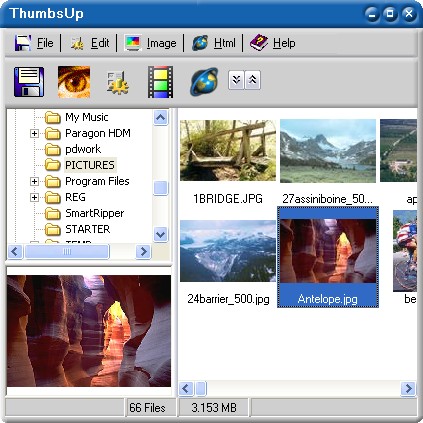The height and width of the screenshot is (423, 423).
Task: Select the 27assiniboine_50... mountain thumbnail
Action: click(x=328, y=151)
